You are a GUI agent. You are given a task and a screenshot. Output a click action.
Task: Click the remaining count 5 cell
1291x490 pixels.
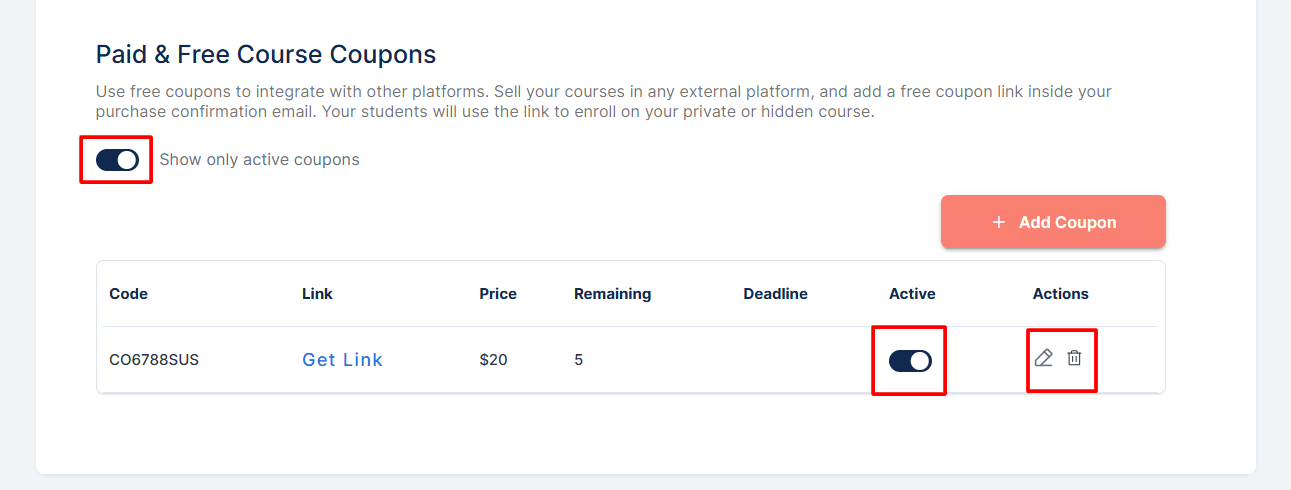(x=578, y=360)
